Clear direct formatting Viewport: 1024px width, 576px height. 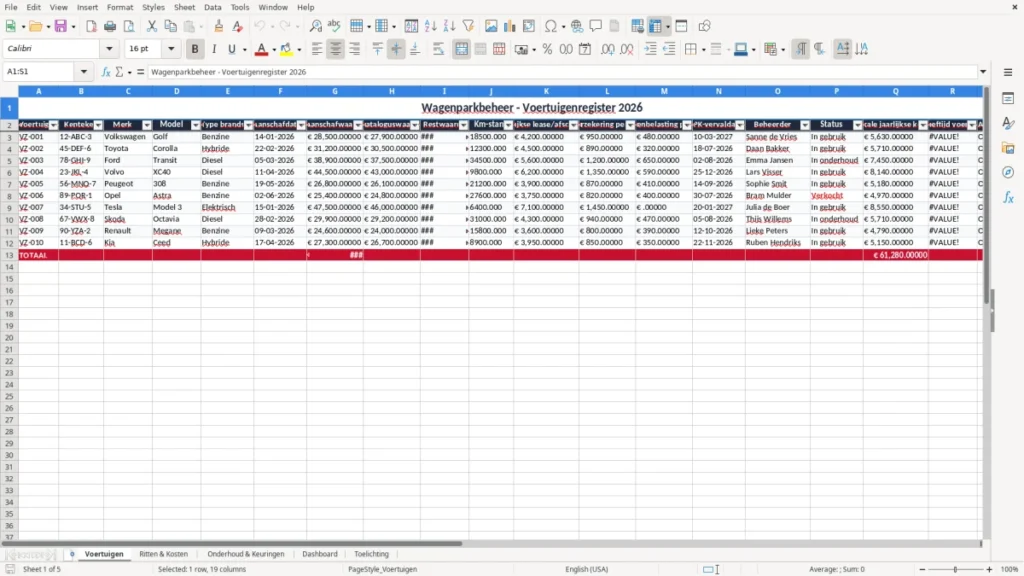click(238, 26)
